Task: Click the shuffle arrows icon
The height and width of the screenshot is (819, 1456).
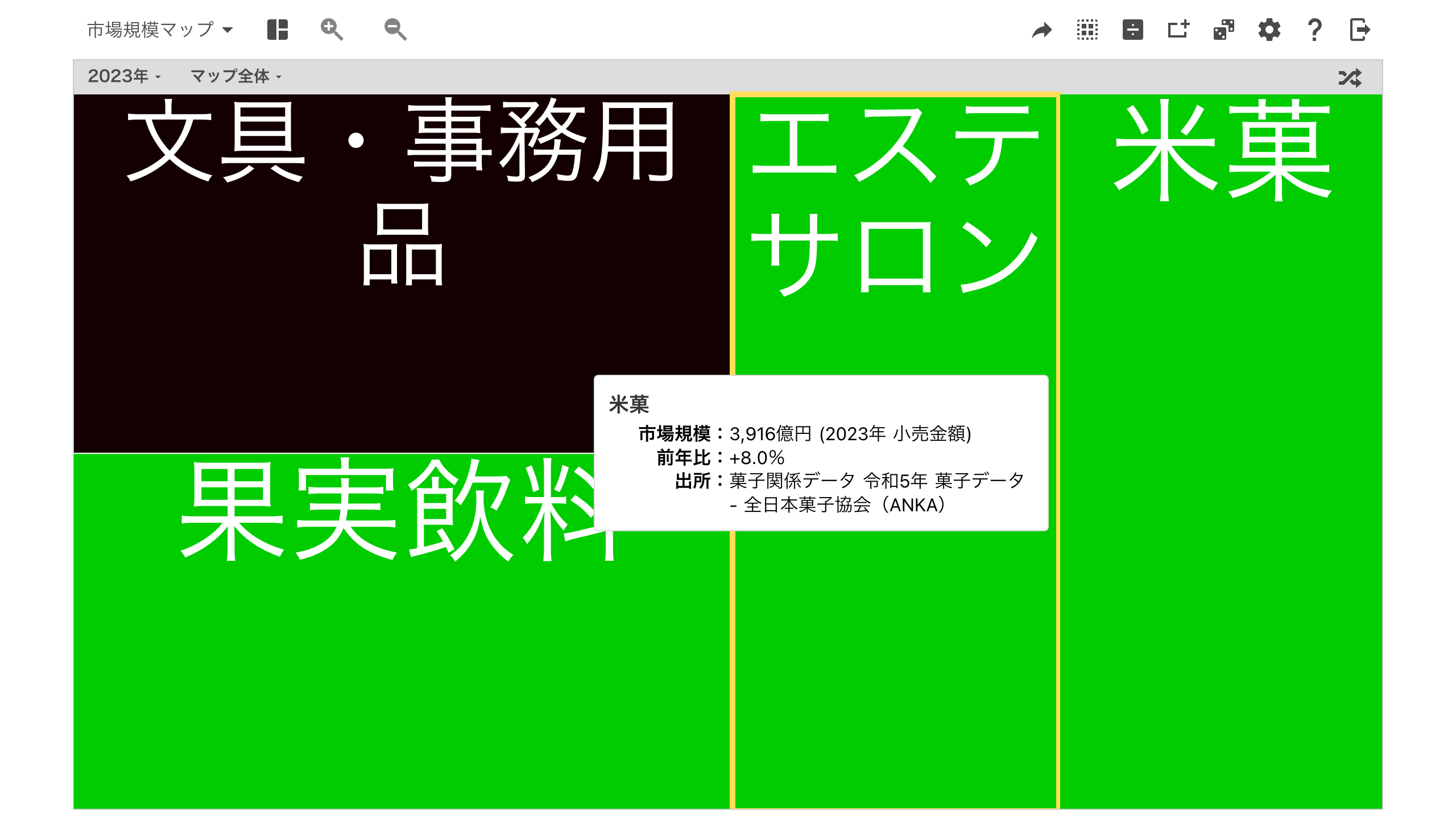Action: pyautogui.click(x=1350, y=78)
